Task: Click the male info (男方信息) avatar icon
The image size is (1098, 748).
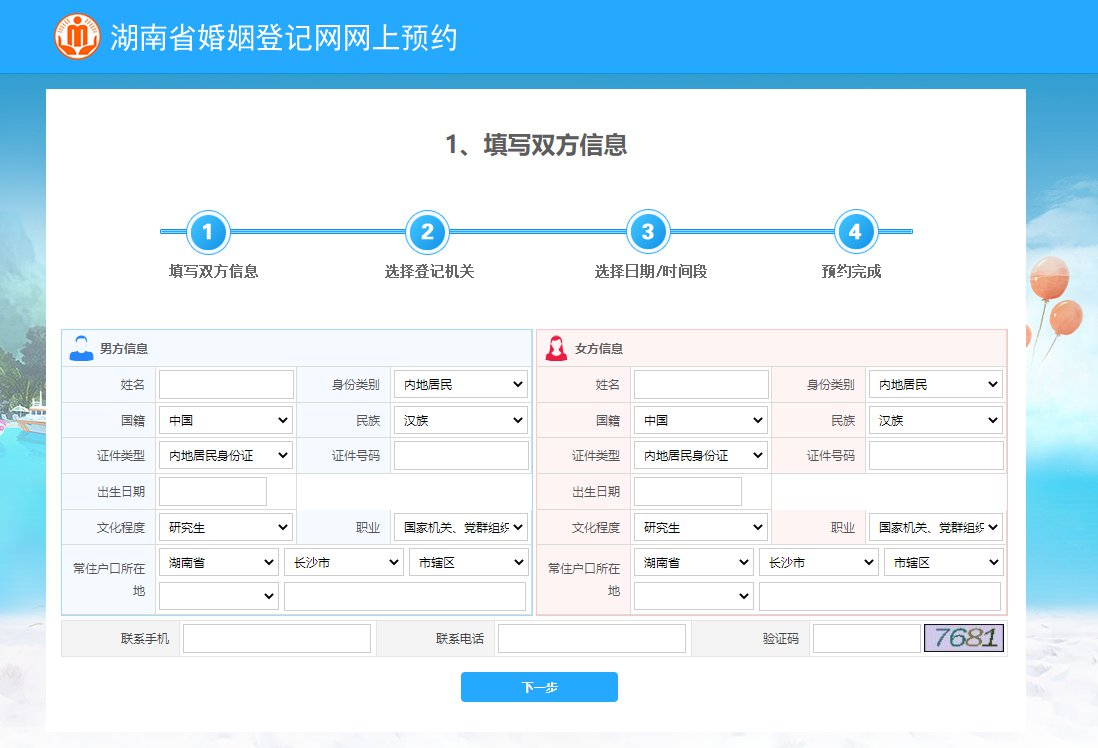Action: (x=81, y=348)
